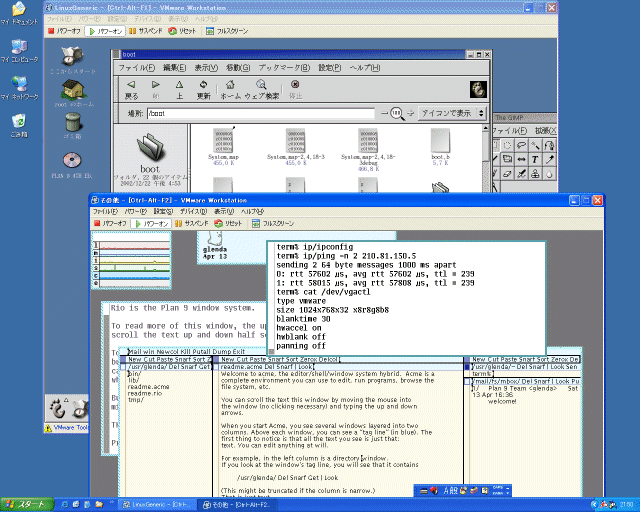This screenshot has width=640, height=512.
Task: Click the Plan 9 stats graph window
Action: [131, 260]
